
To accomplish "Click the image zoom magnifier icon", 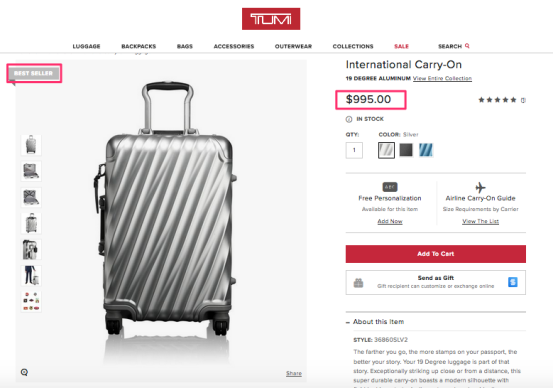I will click(x=24, y=372).
